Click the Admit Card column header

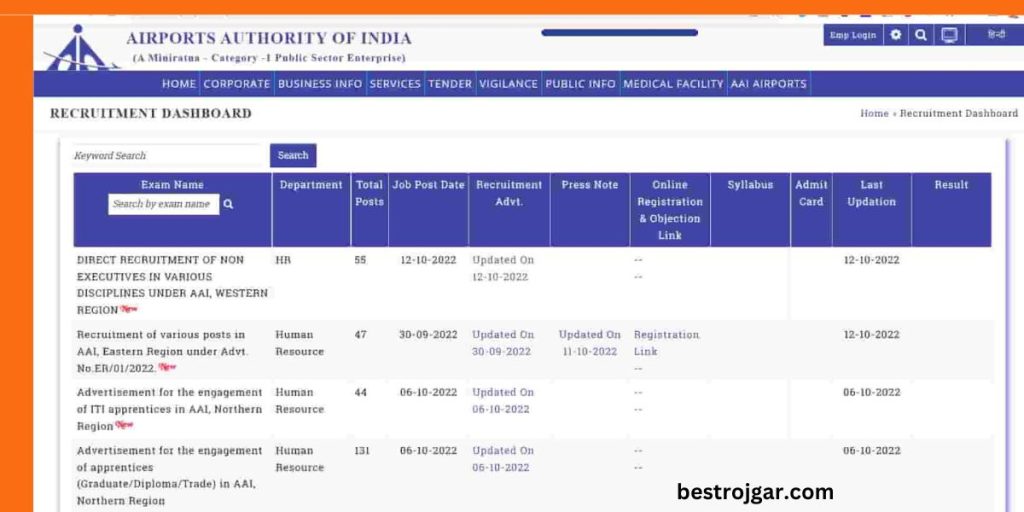811,193
